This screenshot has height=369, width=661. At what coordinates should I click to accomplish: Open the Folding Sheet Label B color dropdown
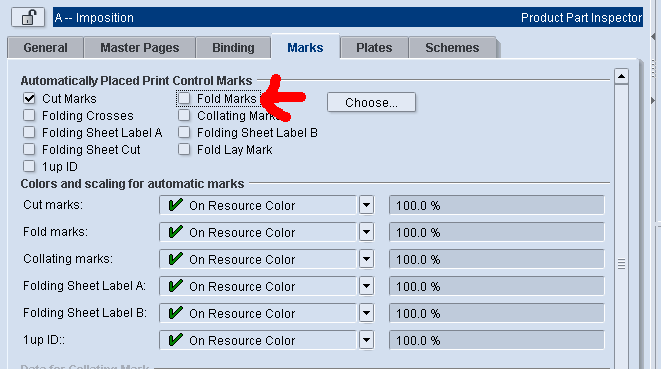(x=366, y=313)
